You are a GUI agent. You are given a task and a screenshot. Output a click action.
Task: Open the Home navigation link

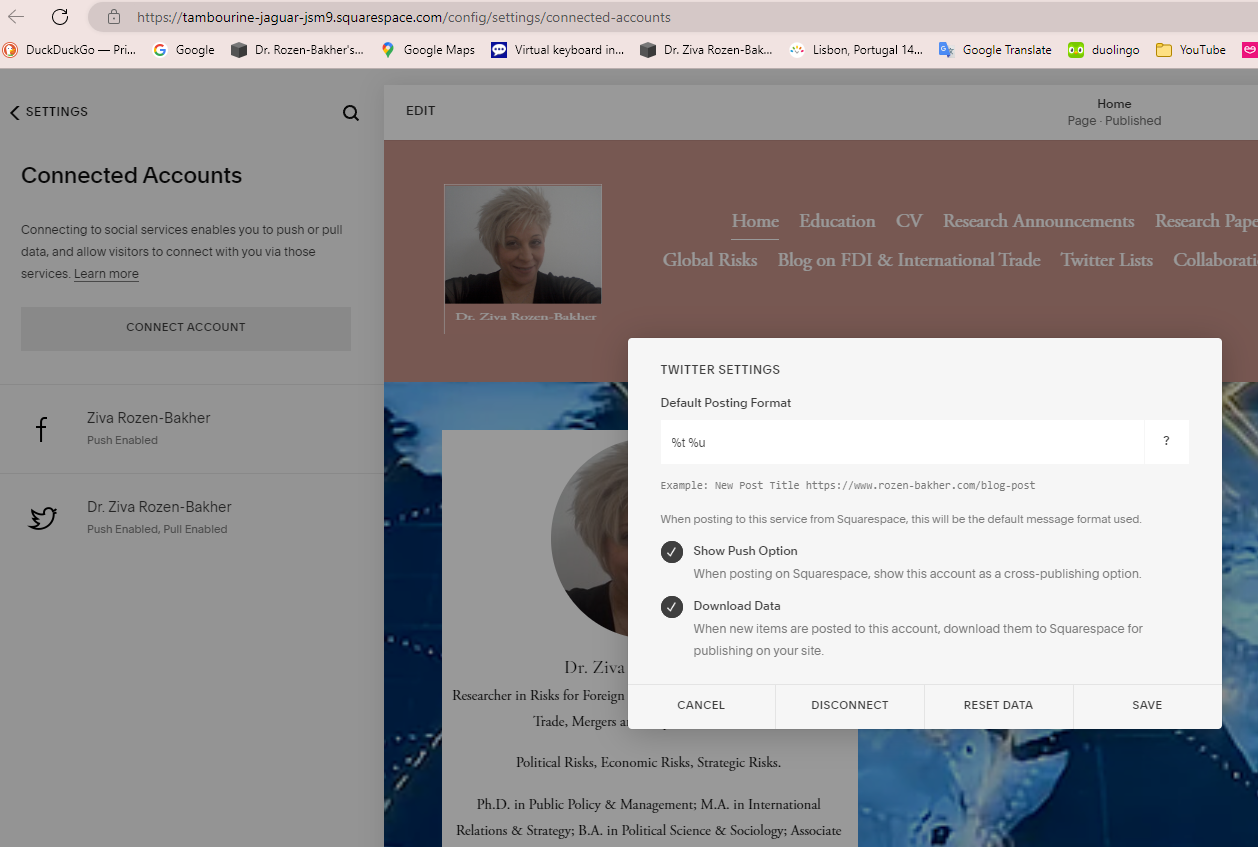coord(755,221)
